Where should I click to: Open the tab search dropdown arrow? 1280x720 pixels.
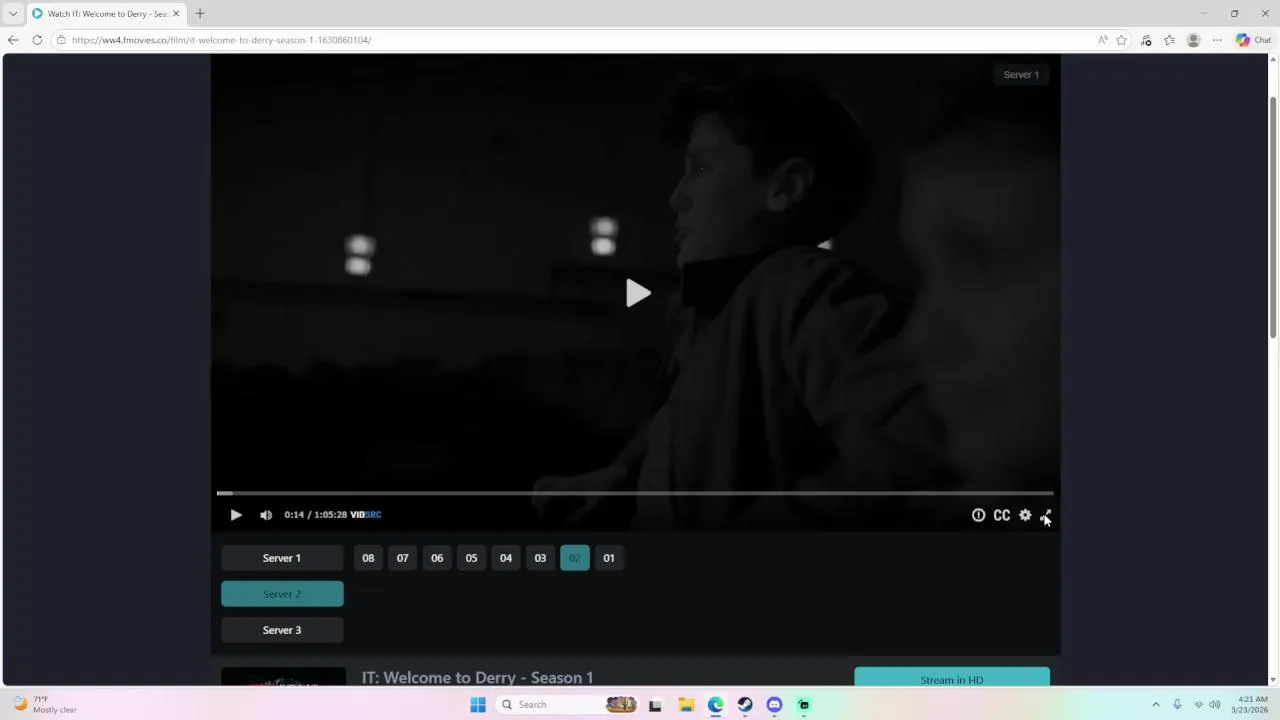(13, 14)
